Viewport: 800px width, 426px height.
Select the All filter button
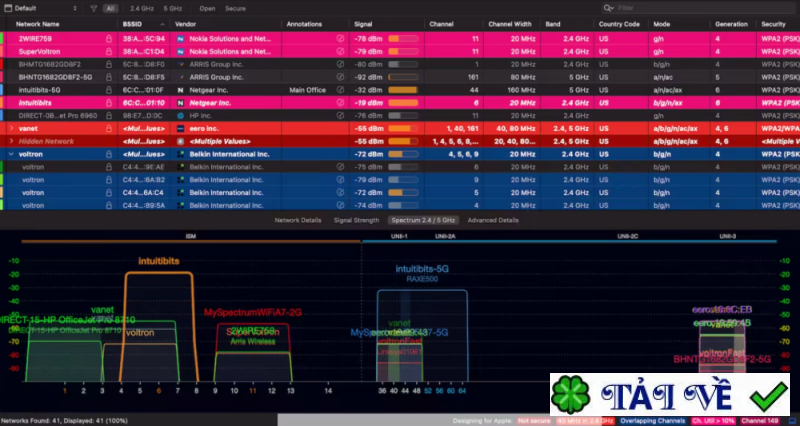110,8
